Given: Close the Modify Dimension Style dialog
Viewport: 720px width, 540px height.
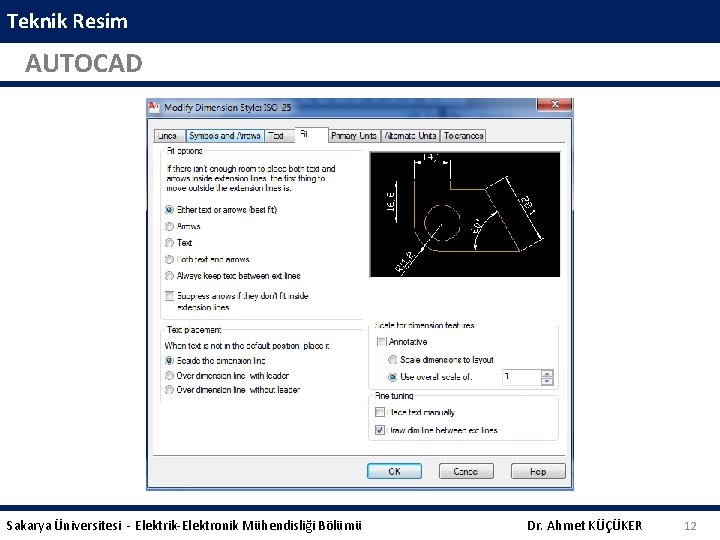Looking at the screenshot, I should tap(555, 104).
